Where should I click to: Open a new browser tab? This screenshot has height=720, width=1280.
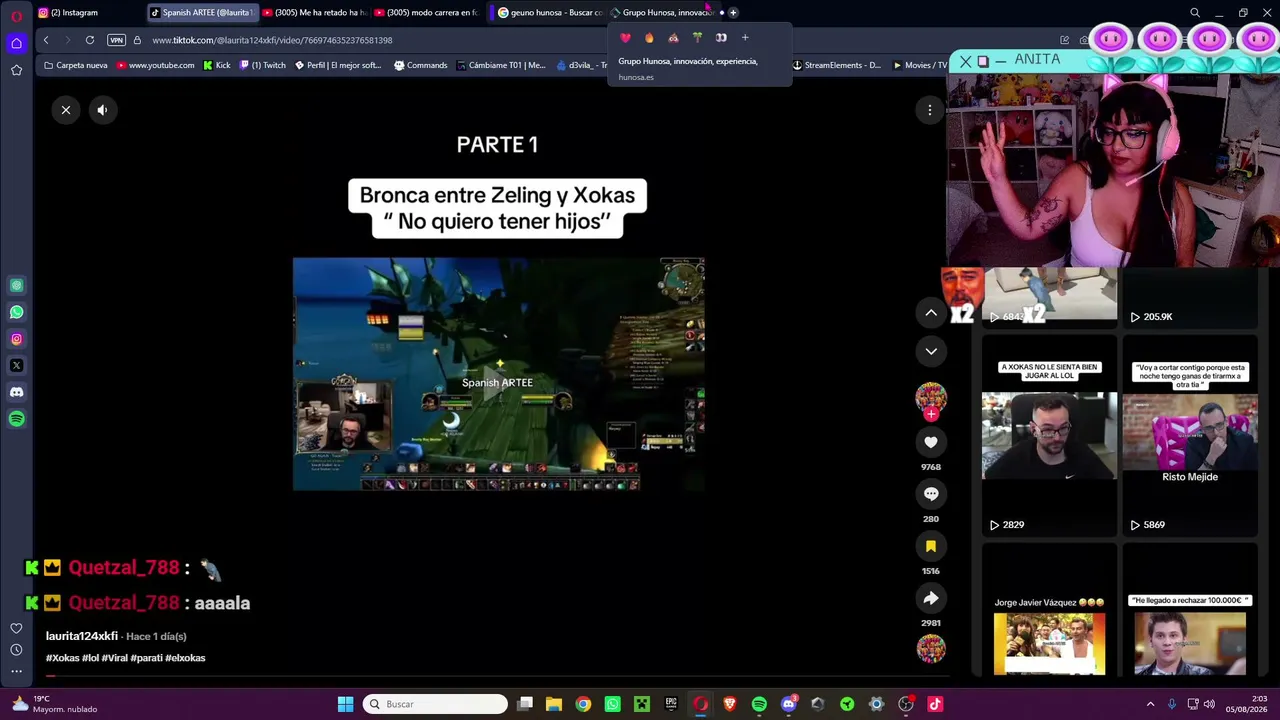pos(733,12)
